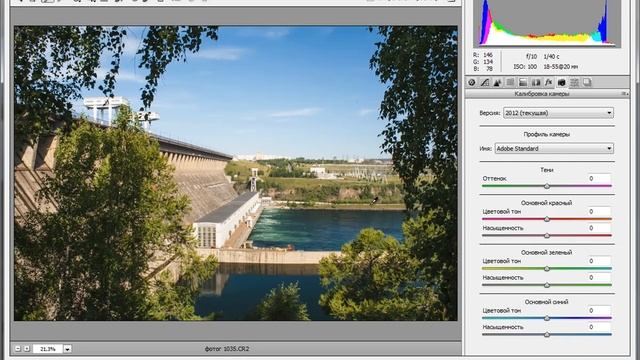The width and height of the screenshot is (640, 360).
Task: Click the red Насыщенность value field
Action: tap(599, 228)
